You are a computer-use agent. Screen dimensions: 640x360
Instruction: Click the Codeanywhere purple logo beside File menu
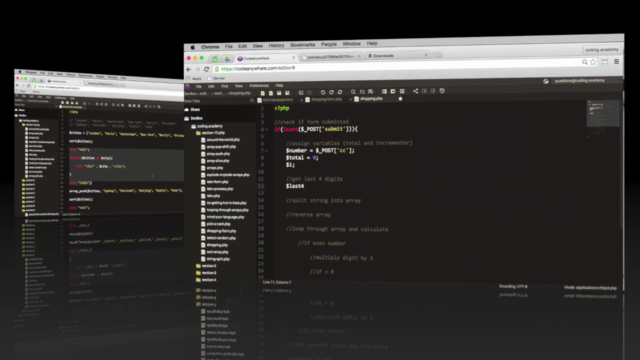[188, 87]
